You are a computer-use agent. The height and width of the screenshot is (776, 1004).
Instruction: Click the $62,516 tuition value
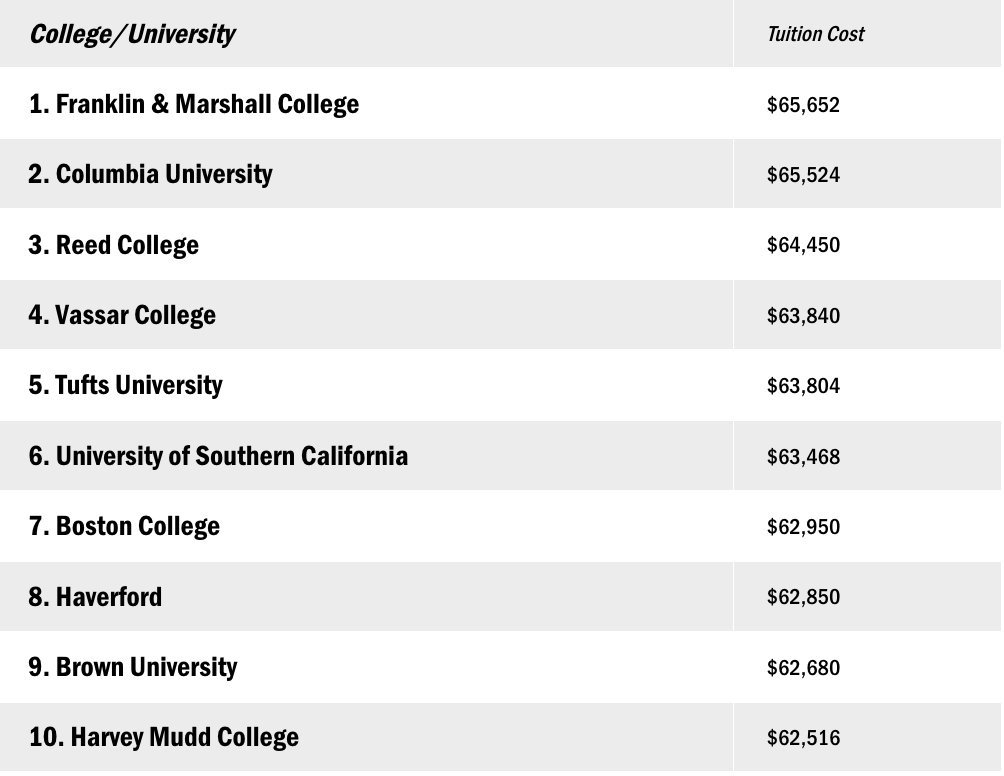(x=803, y=738)
